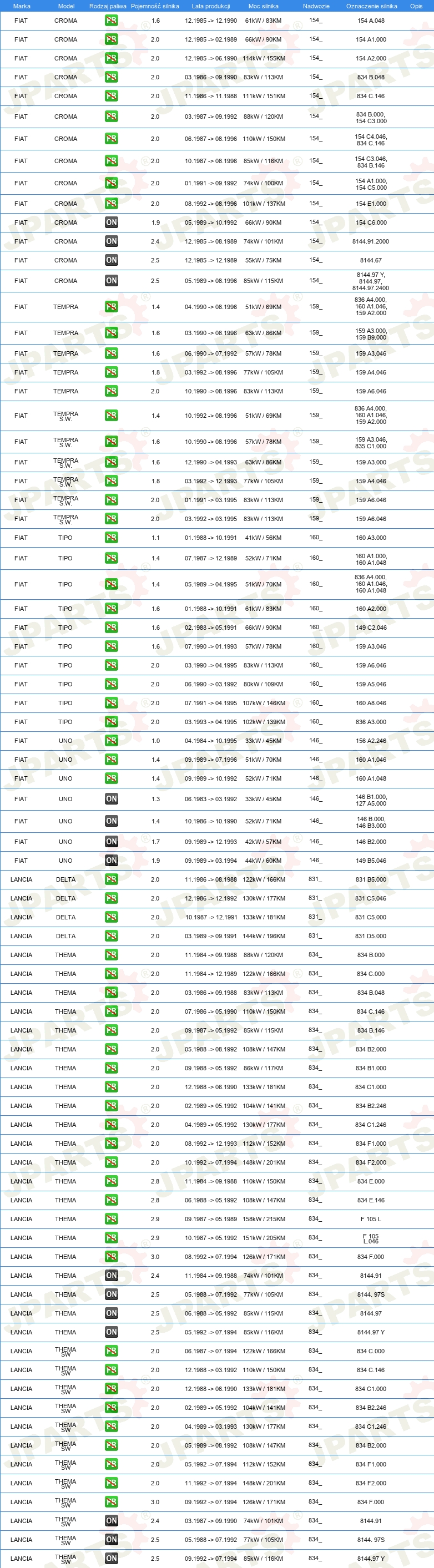Click petrol icon in Delta 831 D5.000 row
The image size is (434, 1568).
click(x=112, y=936)
